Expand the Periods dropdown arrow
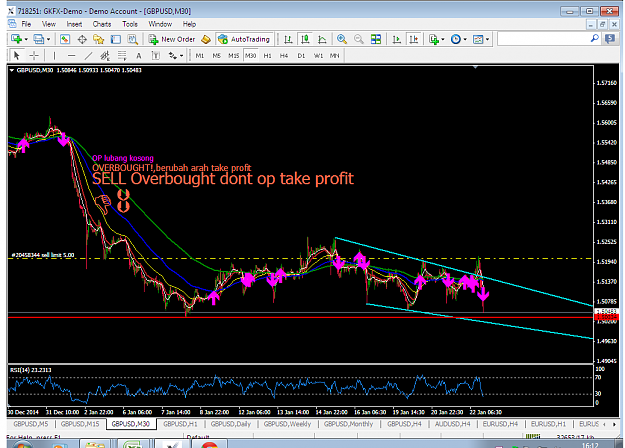Viewport: 625px width, 448px height. coord(465,39)
